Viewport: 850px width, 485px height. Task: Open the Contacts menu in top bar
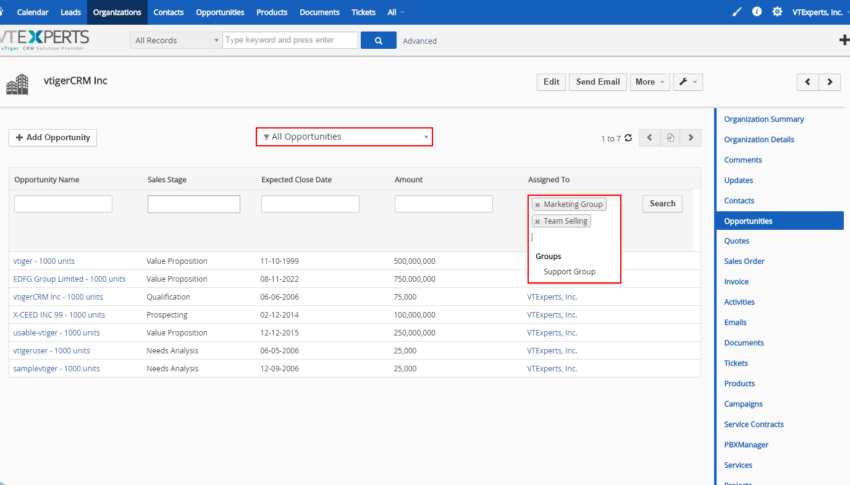[169, 12]
